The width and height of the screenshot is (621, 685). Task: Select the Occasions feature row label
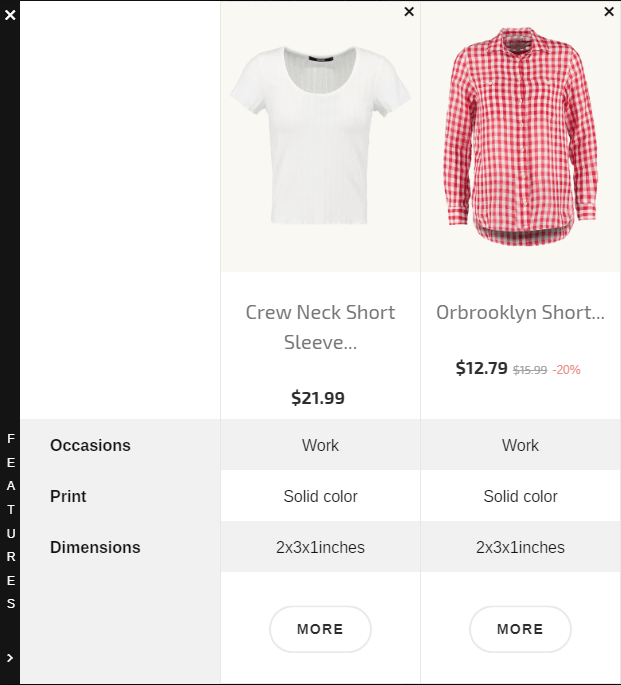click(90, 445)
